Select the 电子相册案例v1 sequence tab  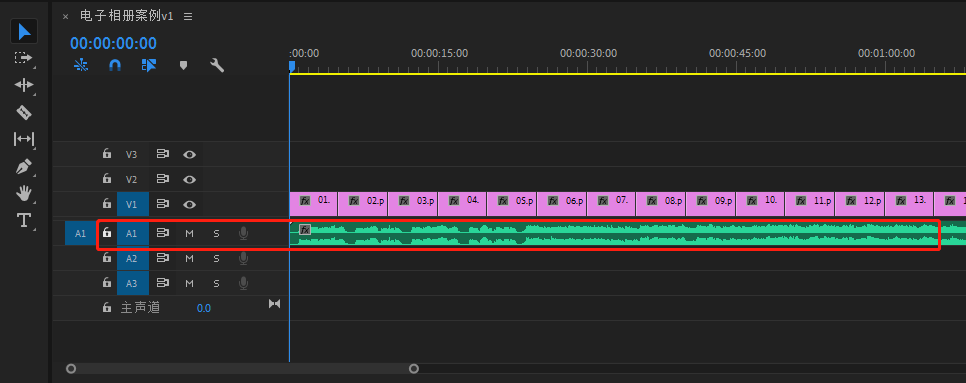(127, 16)
